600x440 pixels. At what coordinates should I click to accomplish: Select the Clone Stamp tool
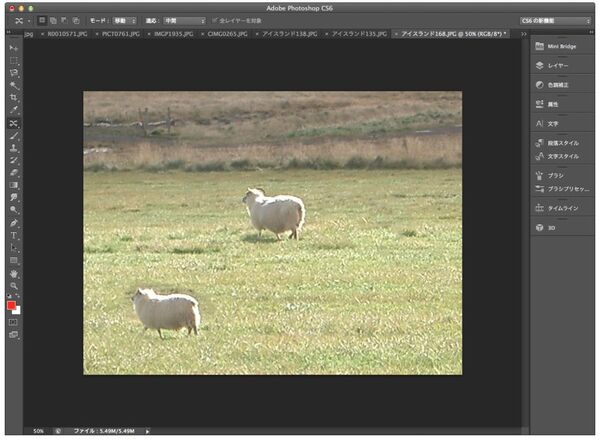(13, 148)
